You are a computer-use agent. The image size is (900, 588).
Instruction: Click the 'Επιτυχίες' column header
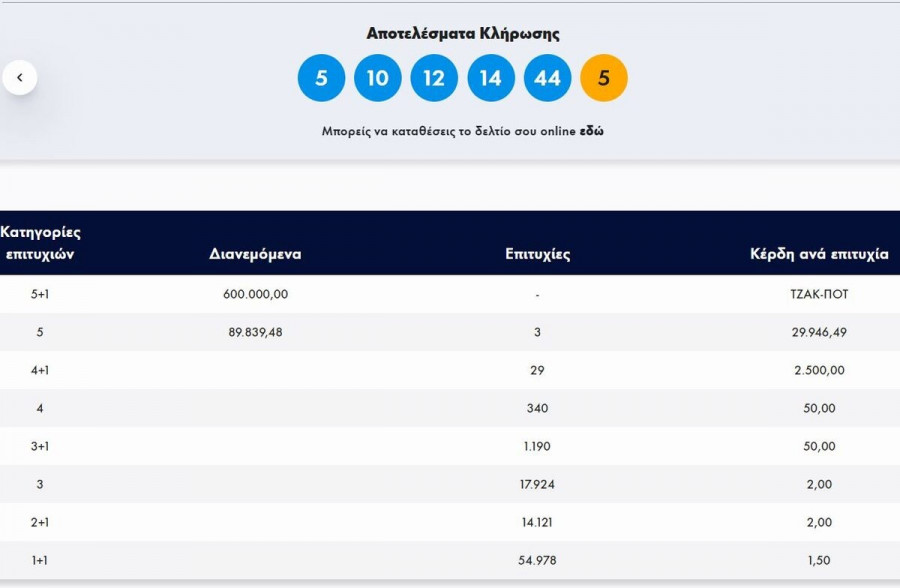[538, 254]
